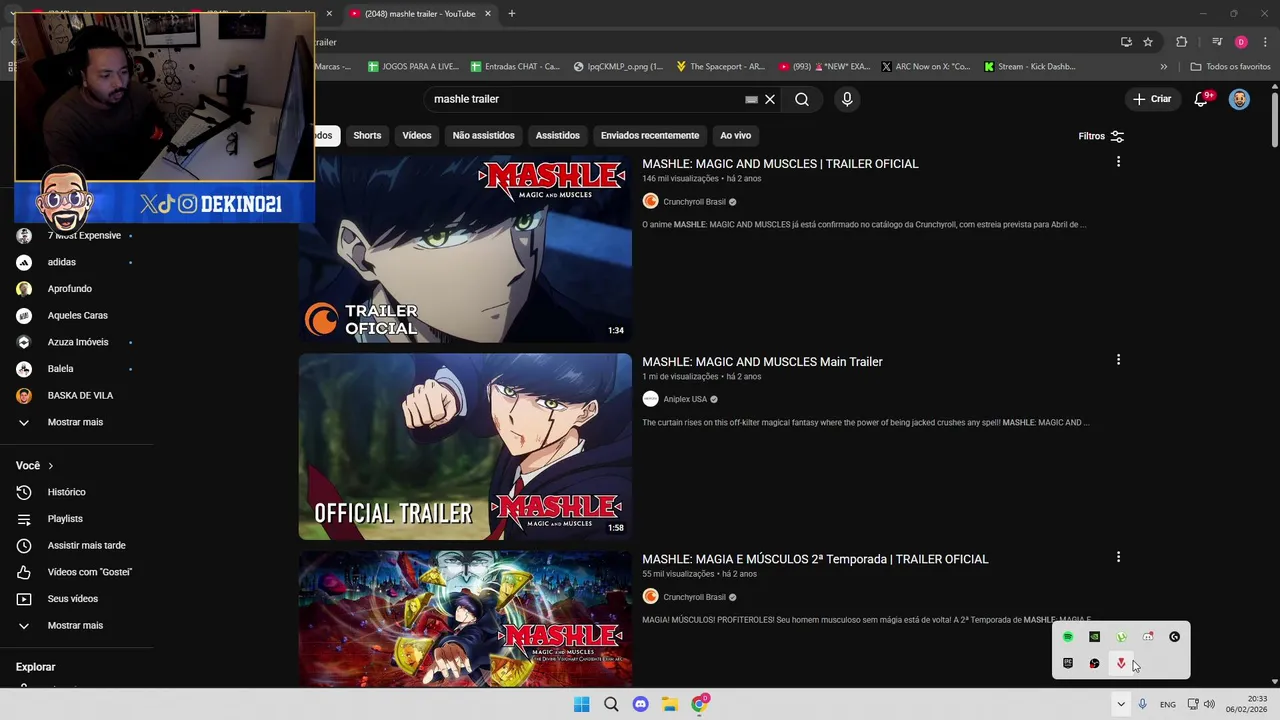This screenshot has height=720, width=1280.
Task: Click the 'mashle trailer' search input field
Action: click(x=585, y=99)
